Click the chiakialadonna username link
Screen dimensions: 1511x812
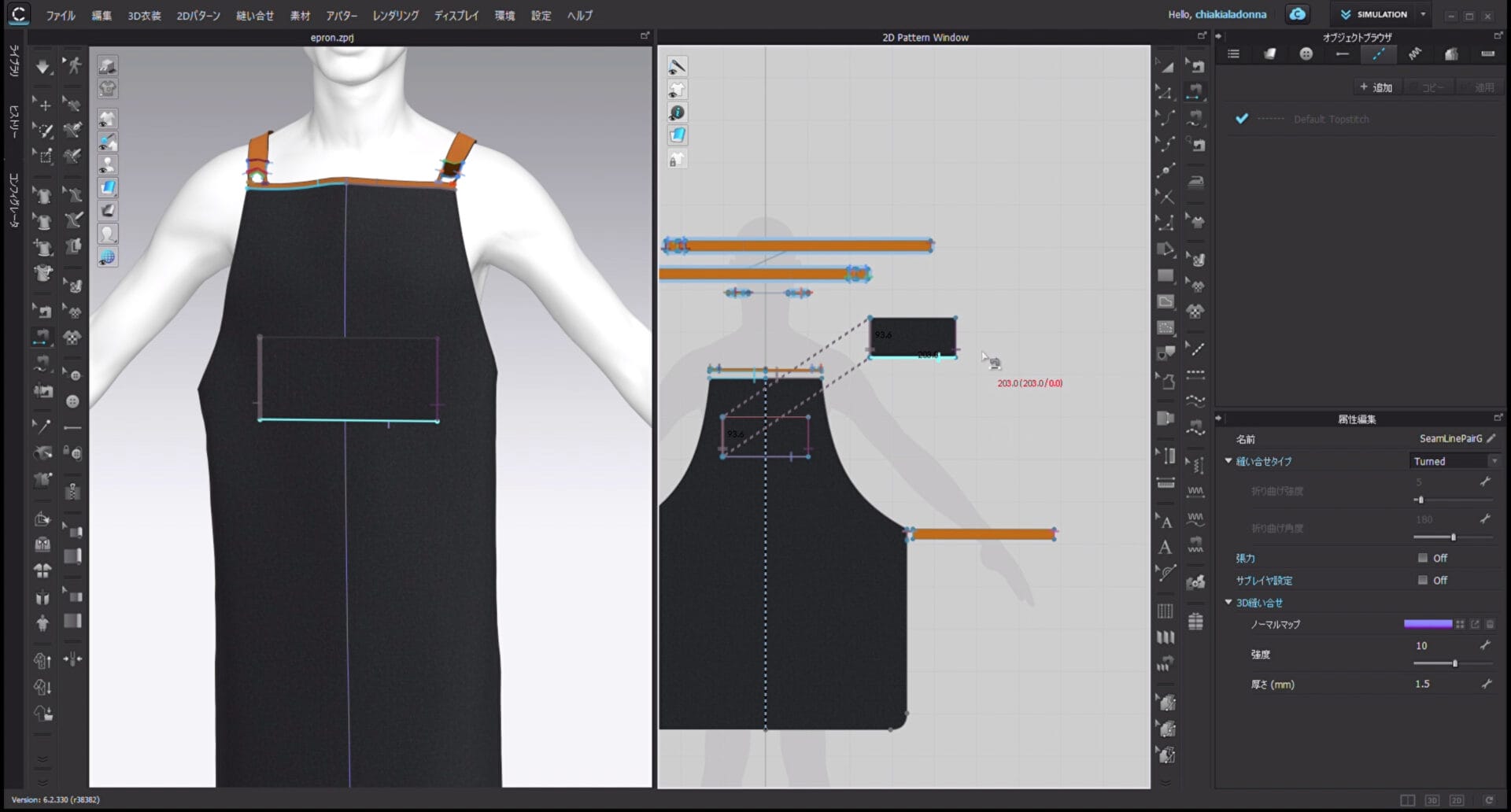(1231, 15)
